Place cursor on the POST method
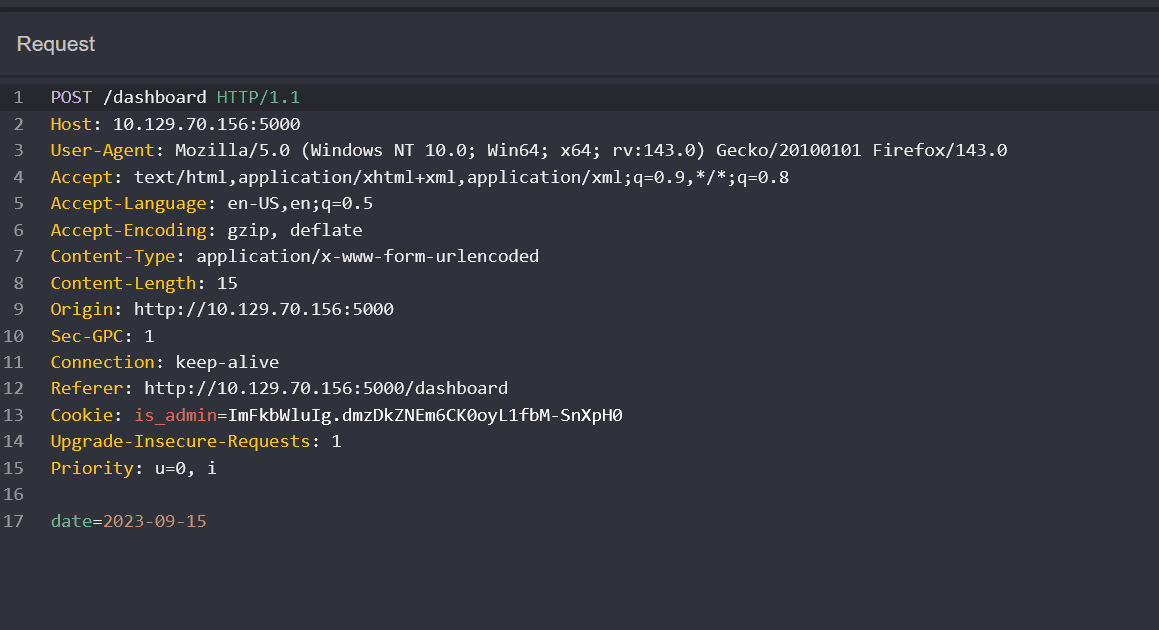1159x630 pixels. pyautogui.click(x=71, y=98)
